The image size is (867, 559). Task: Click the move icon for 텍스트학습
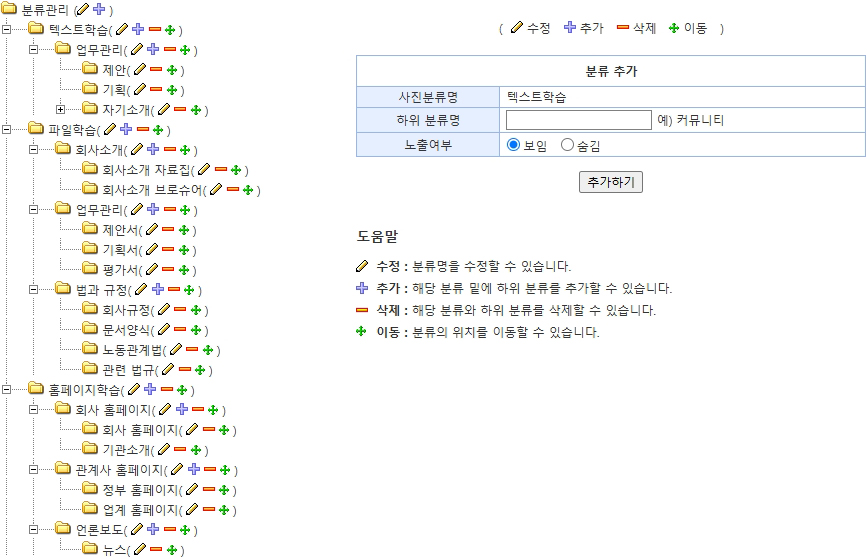point(170,29)
